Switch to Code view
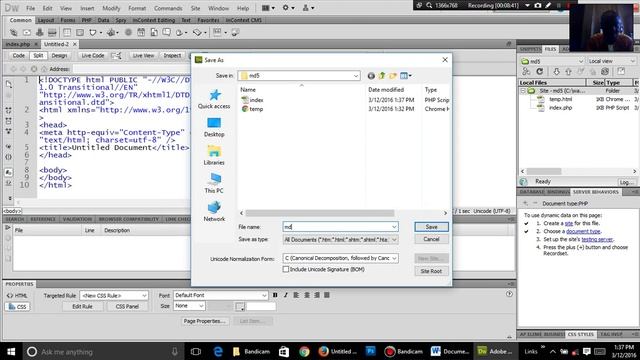Screen dimensions: 640x360 click(18, 56)
